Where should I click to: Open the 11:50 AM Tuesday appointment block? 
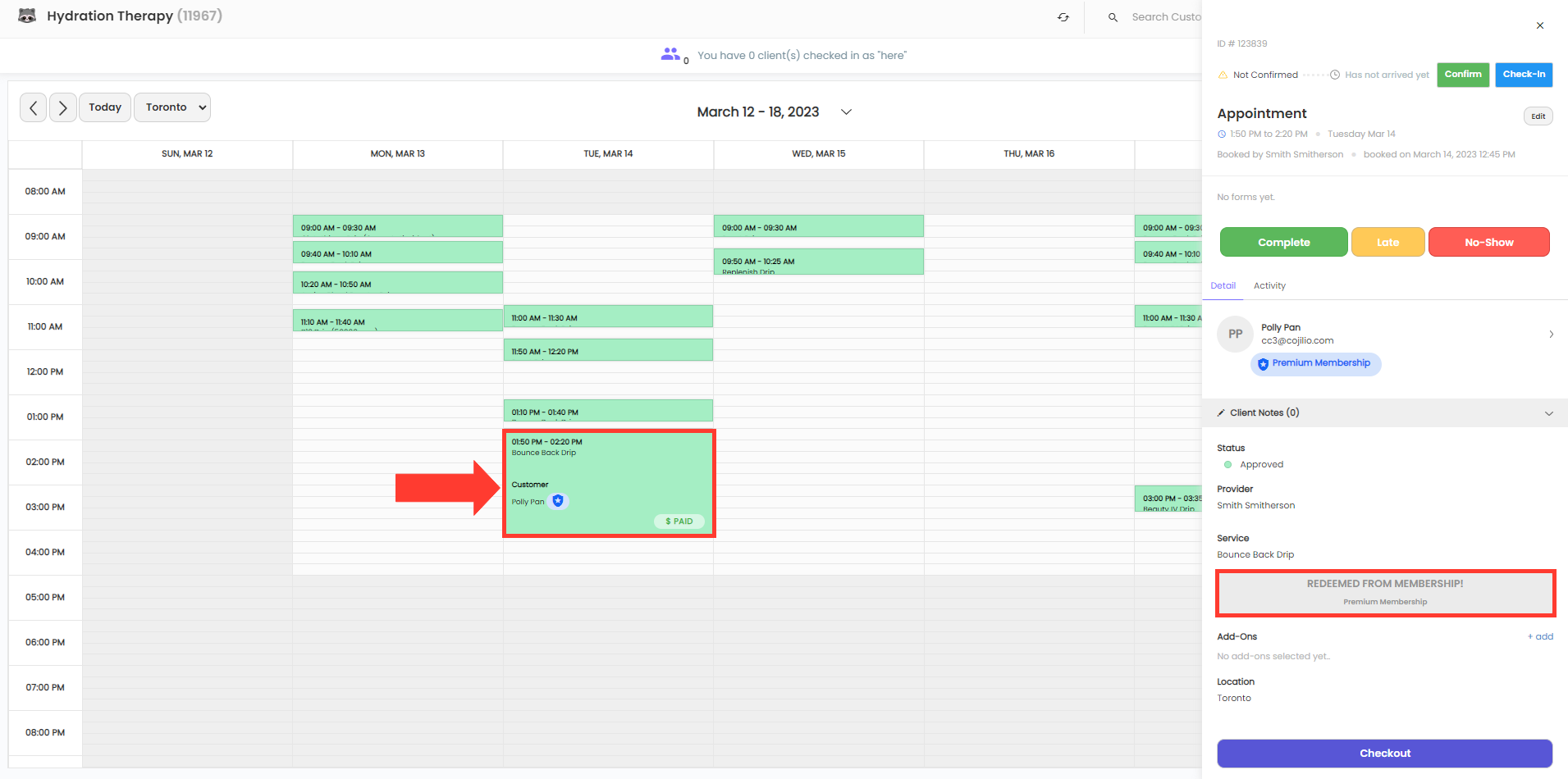(607, 351)
